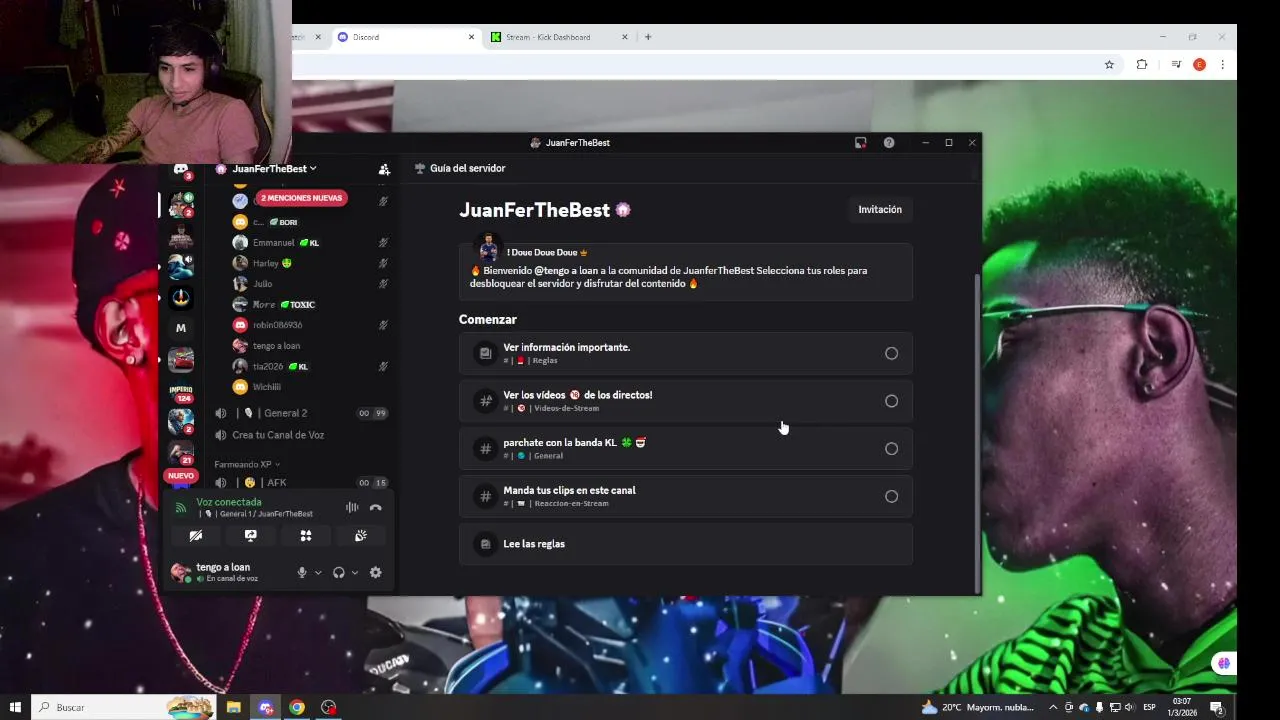The width and height of the screenshot is (1280, 720).
Task: Open Windows Start menu
Action: tap(15, 707)
